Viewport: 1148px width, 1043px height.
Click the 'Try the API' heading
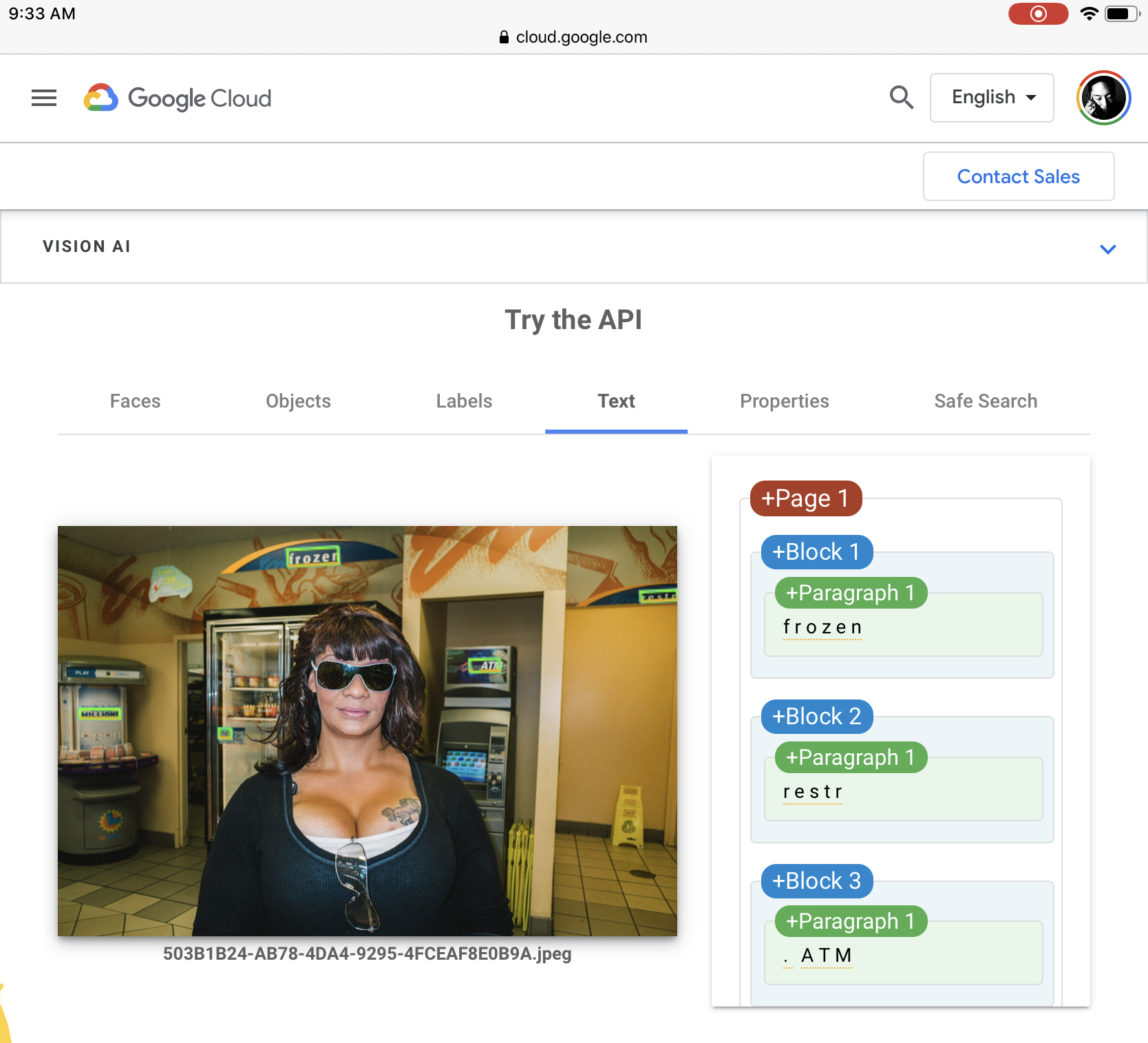click(573, 320)
